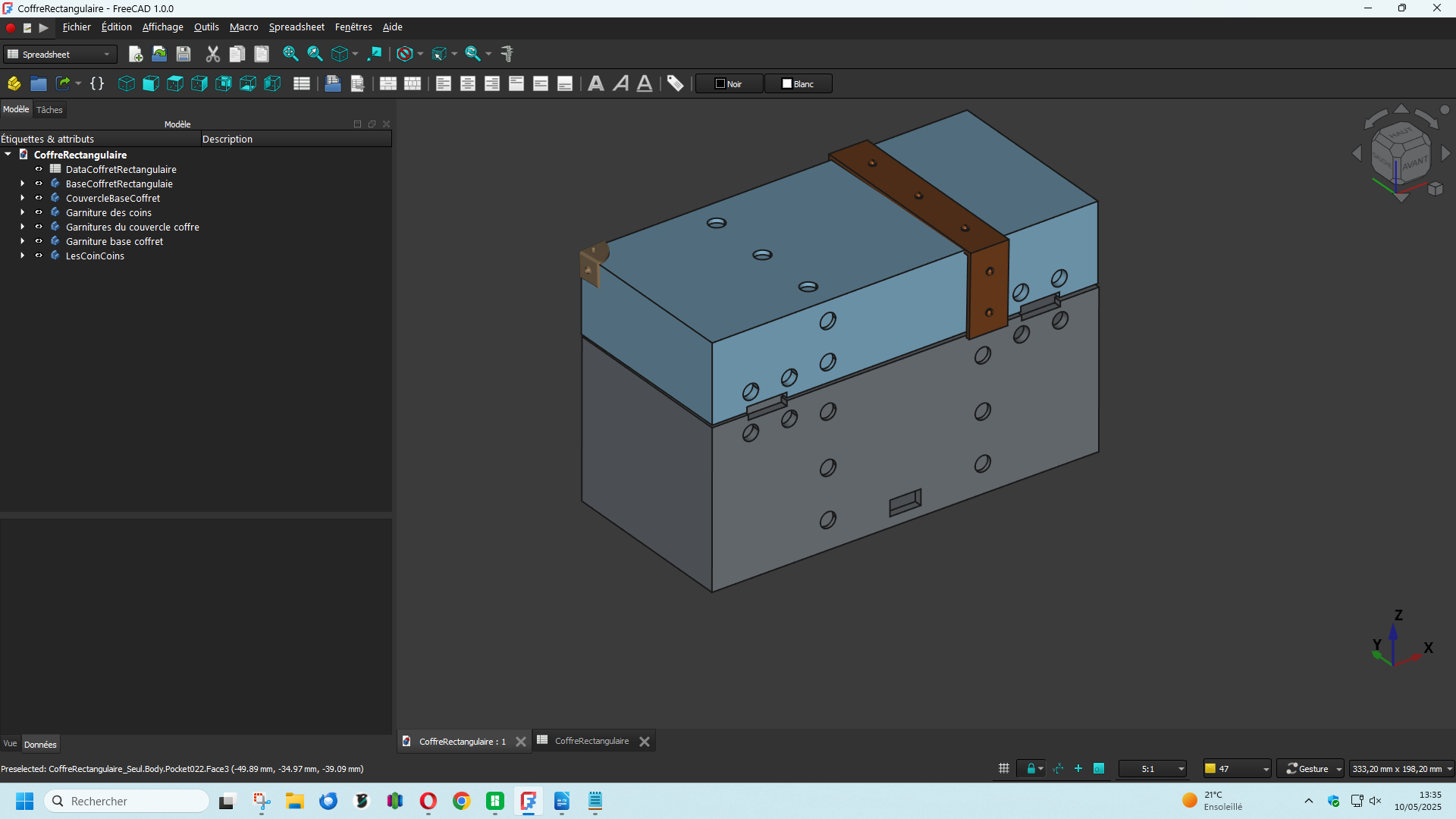This screenshot has width=1456, height=819.
Task: Toggle visibility of BaseCoffretRectangulaie
Action: (x=39, y=184)
